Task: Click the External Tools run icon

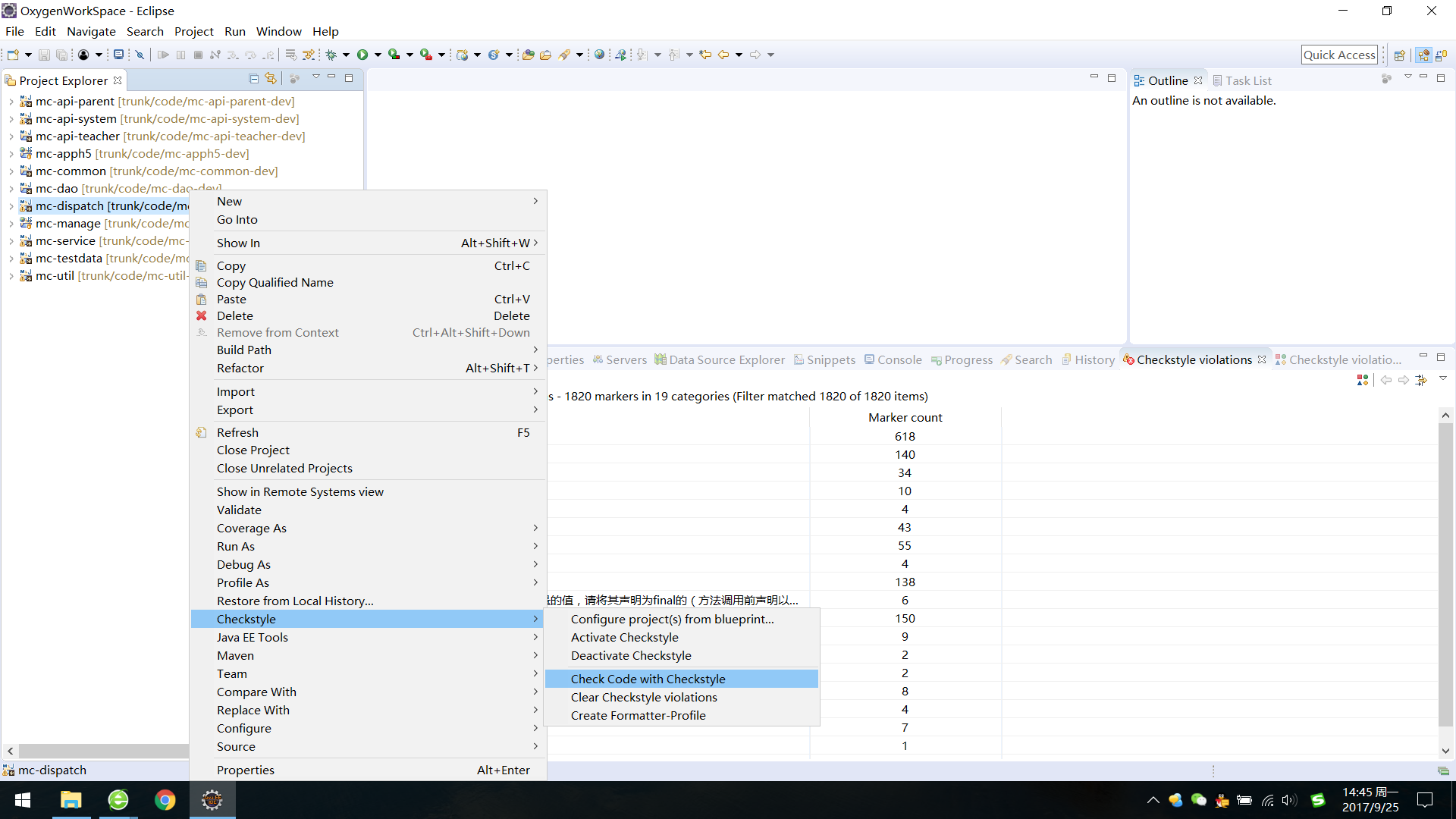Action: tap(426, 55)
